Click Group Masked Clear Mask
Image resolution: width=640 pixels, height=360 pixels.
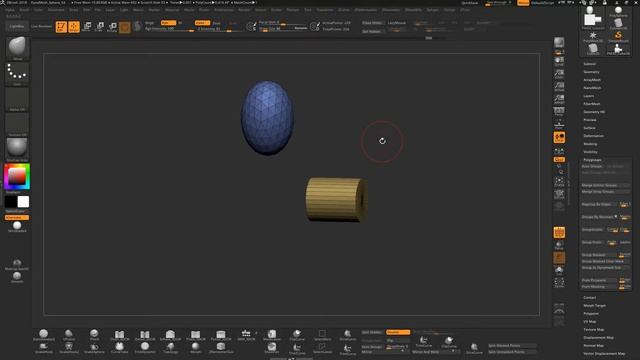pos(606,261)
